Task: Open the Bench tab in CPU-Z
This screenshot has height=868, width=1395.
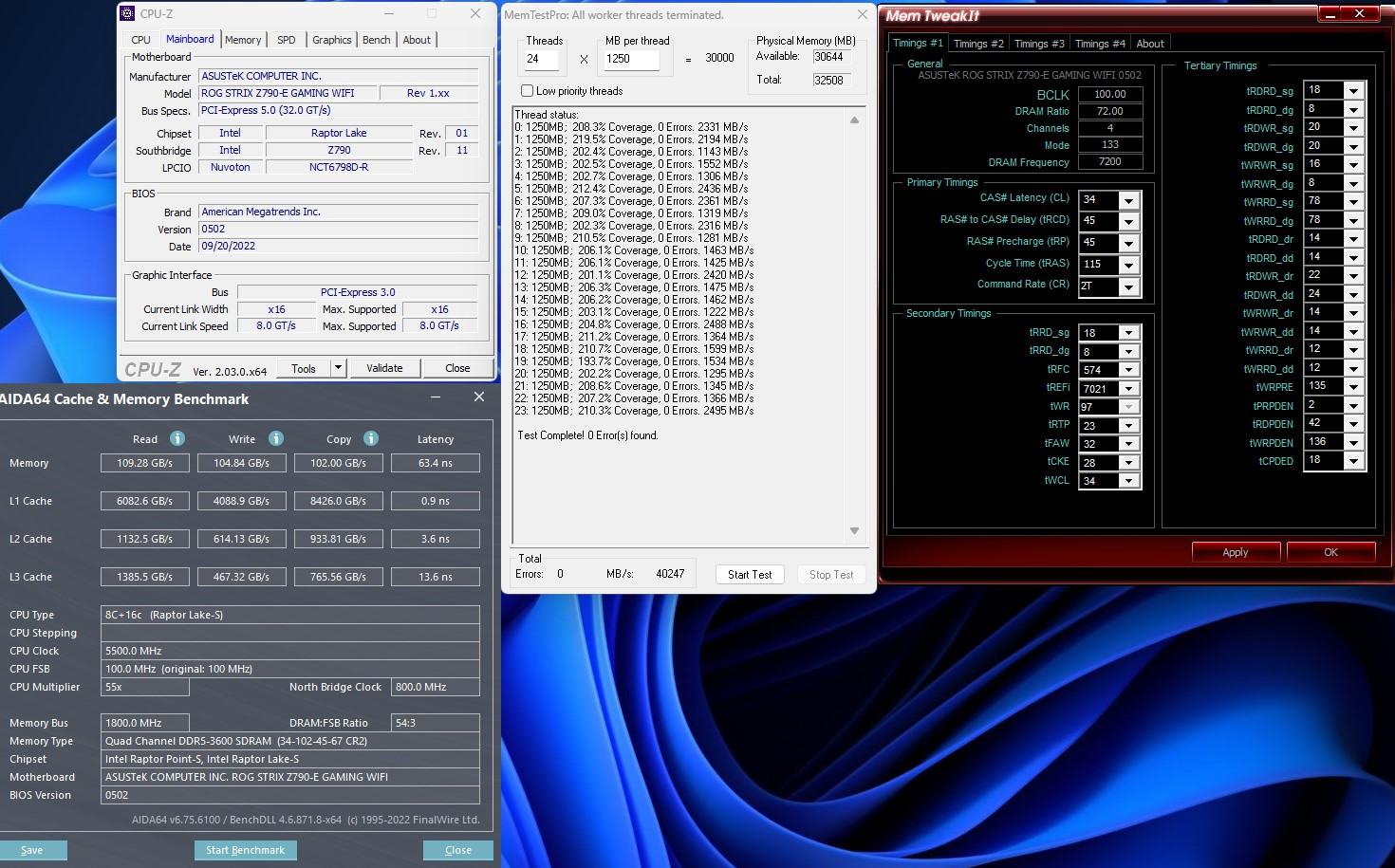Action: point(377,40)
